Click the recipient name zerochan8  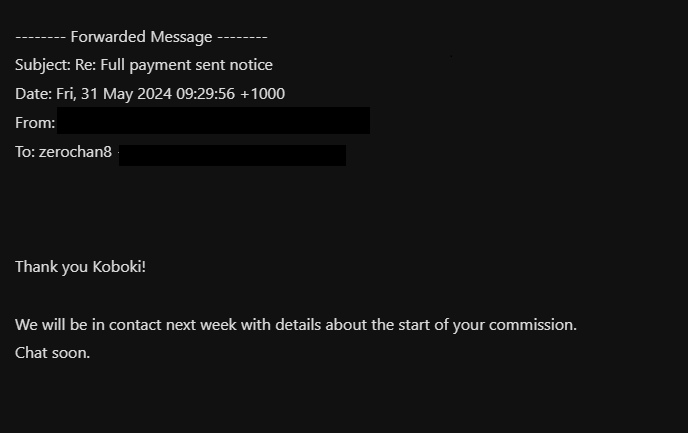(75, 152)
